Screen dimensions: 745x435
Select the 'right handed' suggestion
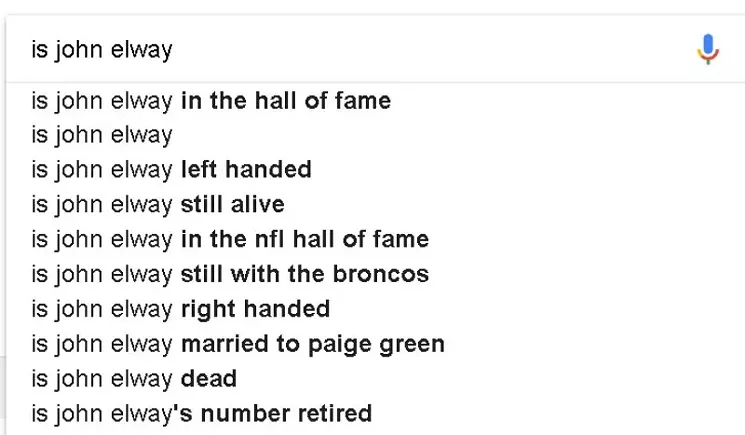[x=375, y=309]
